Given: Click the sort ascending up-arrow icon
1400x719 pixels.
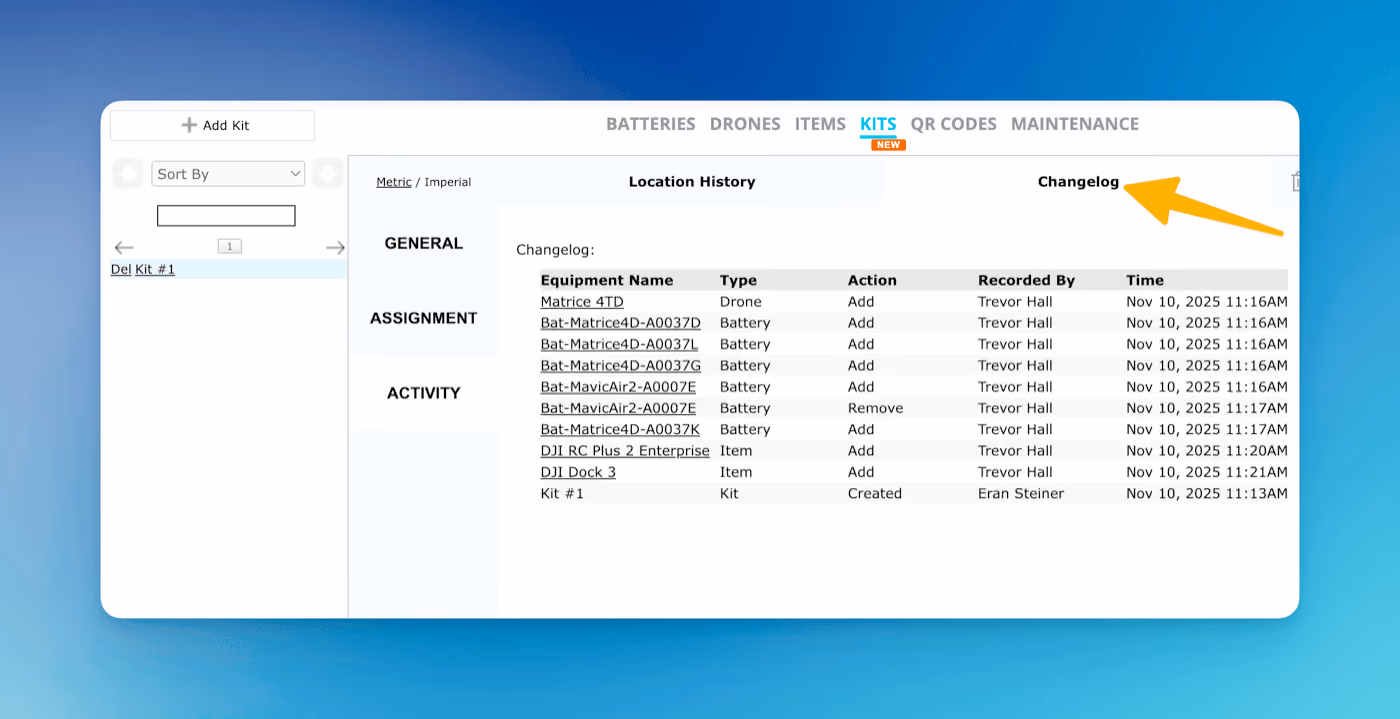Looking at the screenshot, I should [x=128, y=174].
